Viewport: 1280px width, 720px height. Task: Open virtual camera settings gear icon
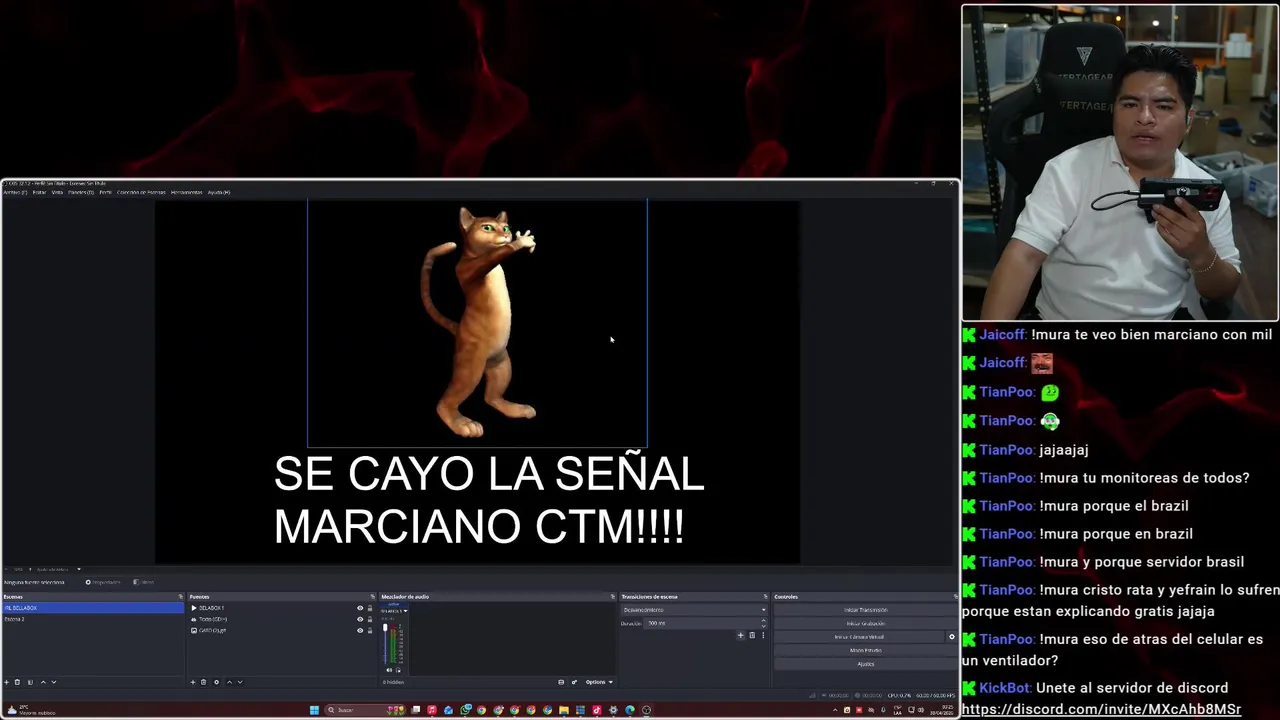pyautogui.click(x=951, y=637)
